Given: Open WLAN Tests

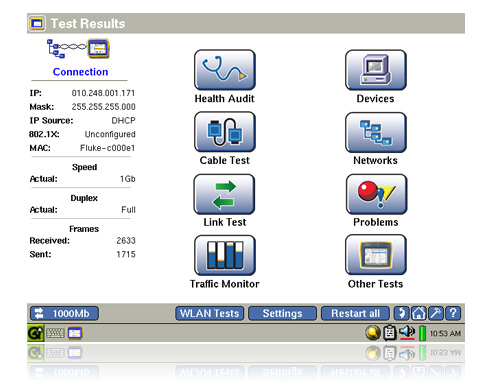Looking at the screenshot, I should click(x=210, y=313).
